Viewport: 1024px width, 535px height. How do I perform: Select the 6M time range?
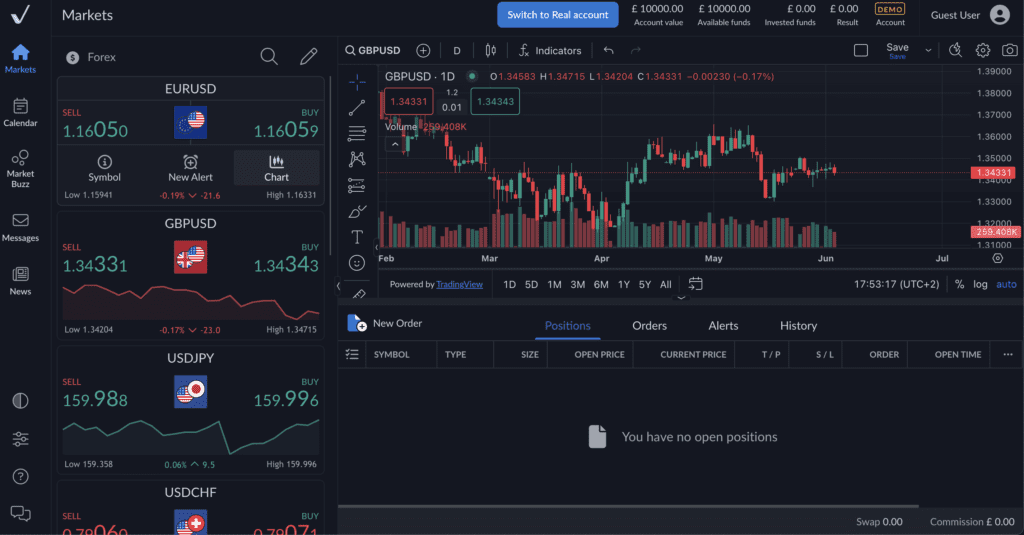pos(601,284)
